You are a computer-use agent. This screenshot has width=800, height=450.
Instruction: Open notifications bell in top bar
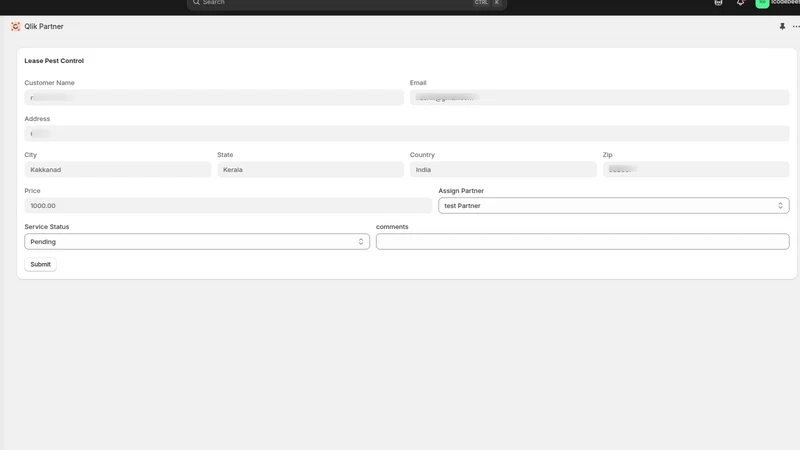tap(740, 3)
